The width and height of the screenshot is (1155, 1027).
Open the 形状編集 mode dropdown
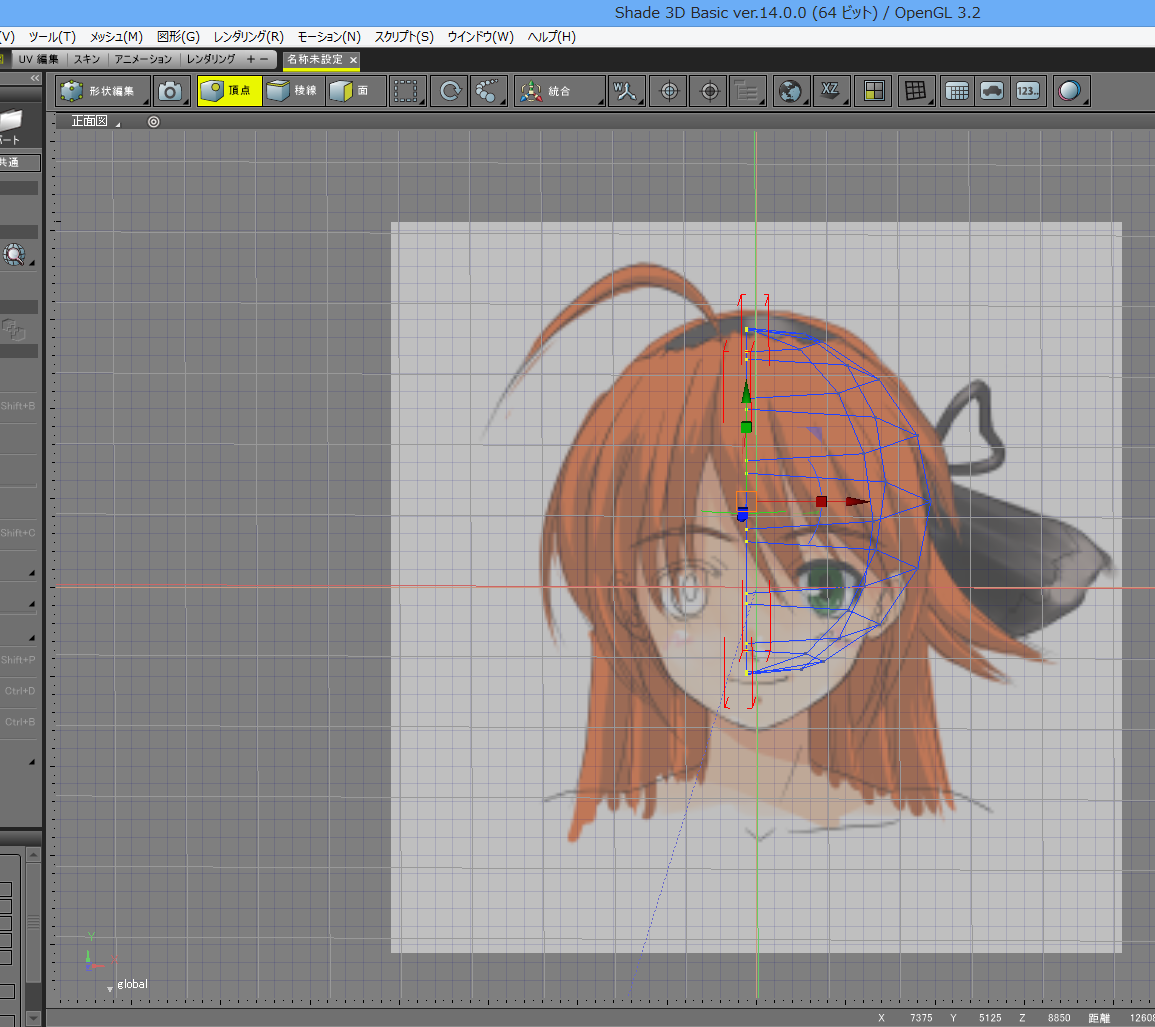103,92
